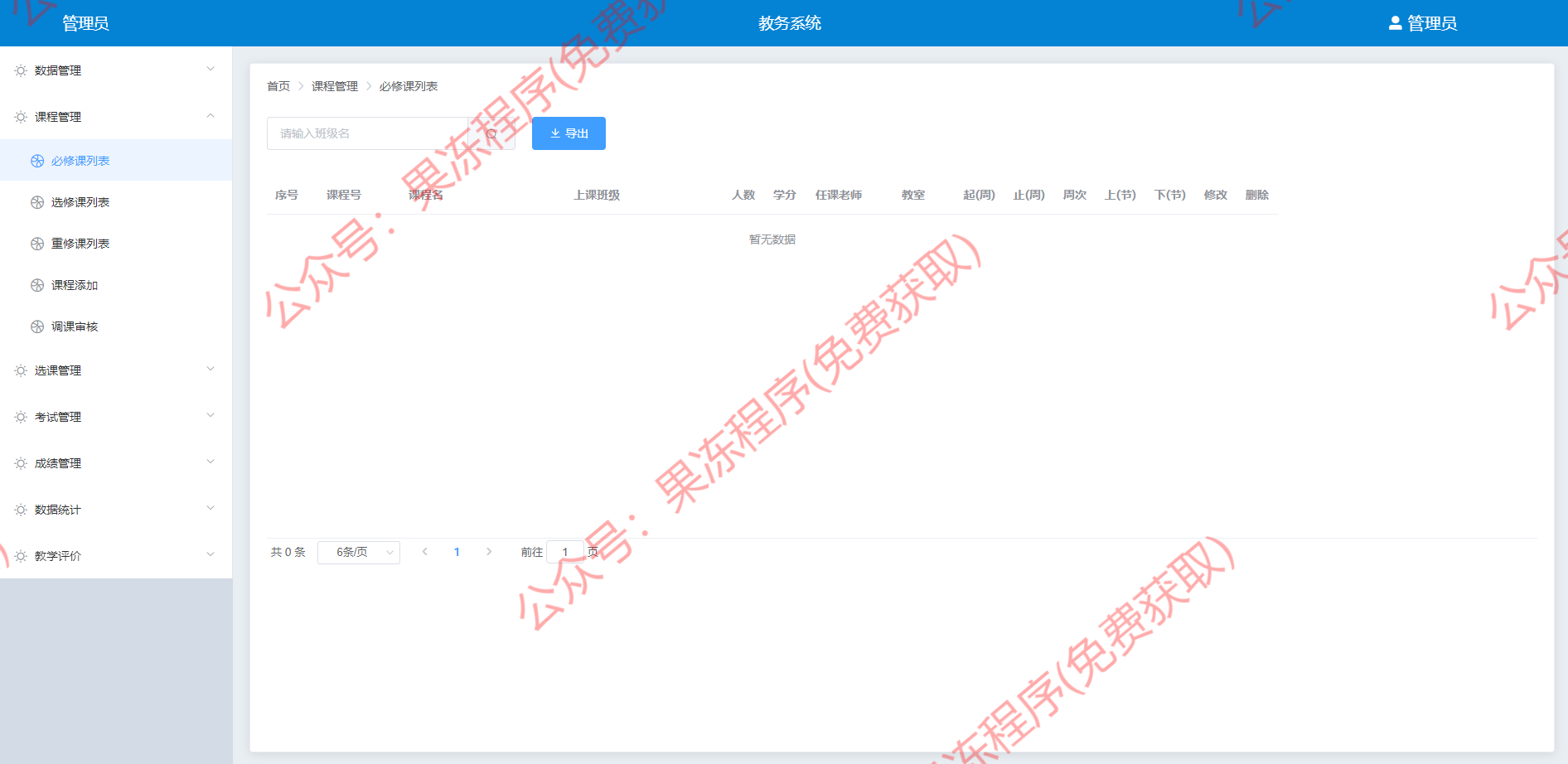The width and height of the screenshot is (1568, 764).
Task: Expand the 成绩管理 menu chevron
Action: (x=211, y=462)
